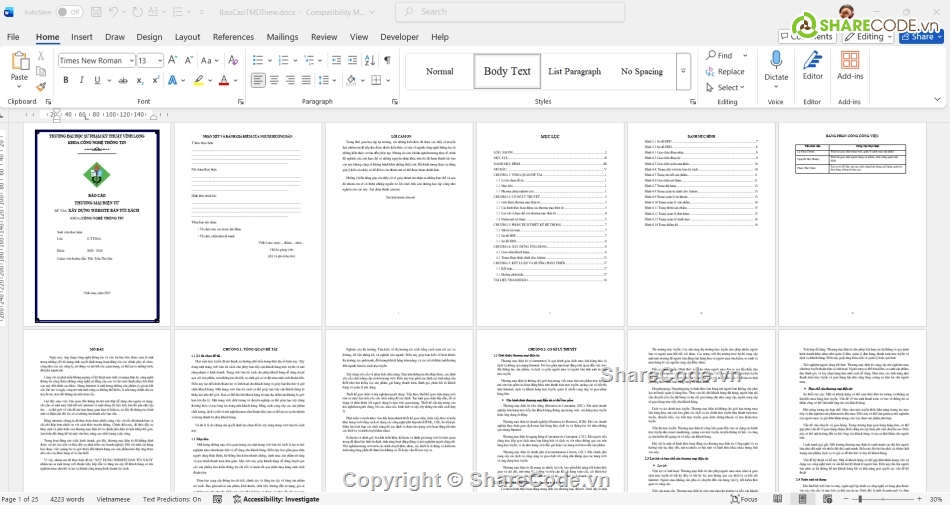Click the Format Painter icon

(x=39, y=84)
